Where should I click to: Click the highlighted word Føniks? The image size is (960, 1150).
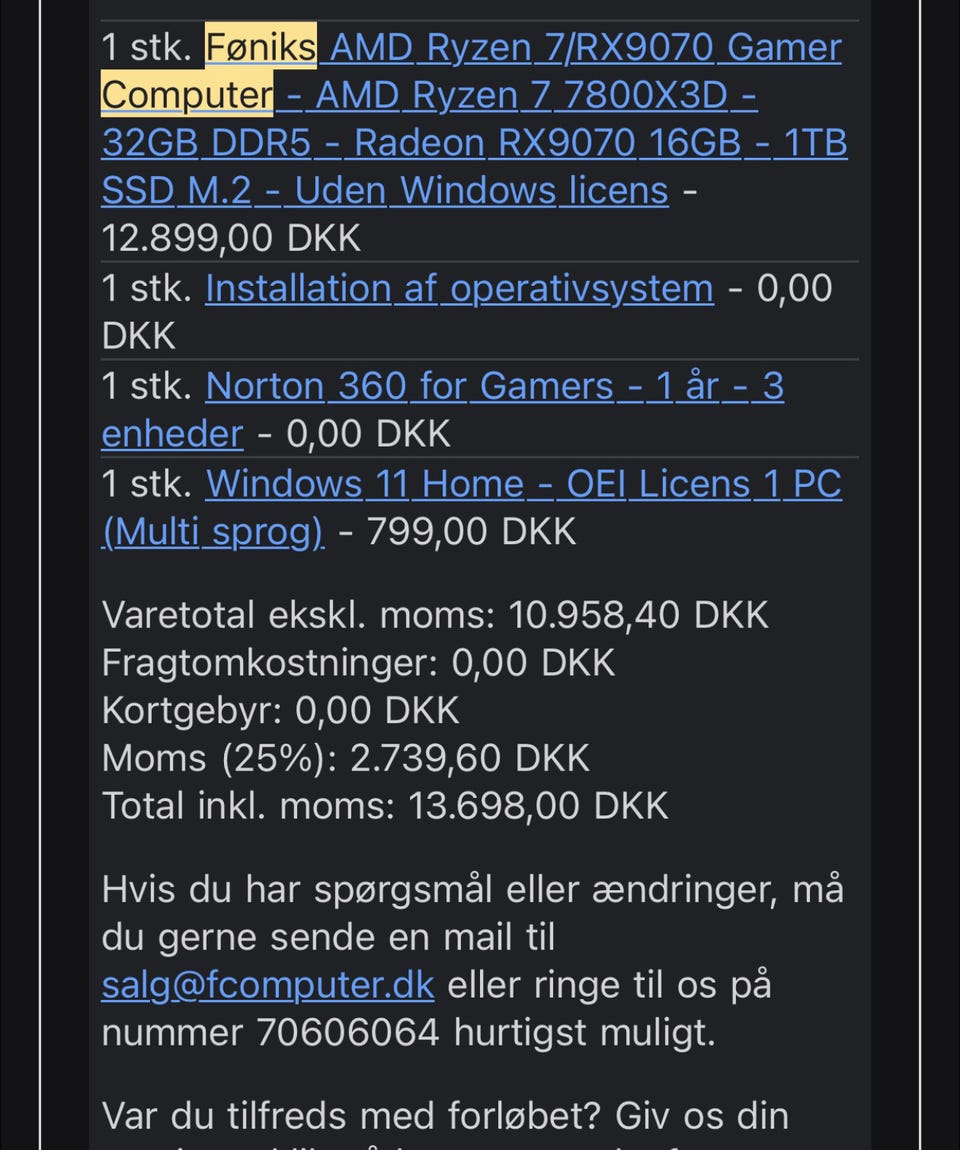click(261, 48)
